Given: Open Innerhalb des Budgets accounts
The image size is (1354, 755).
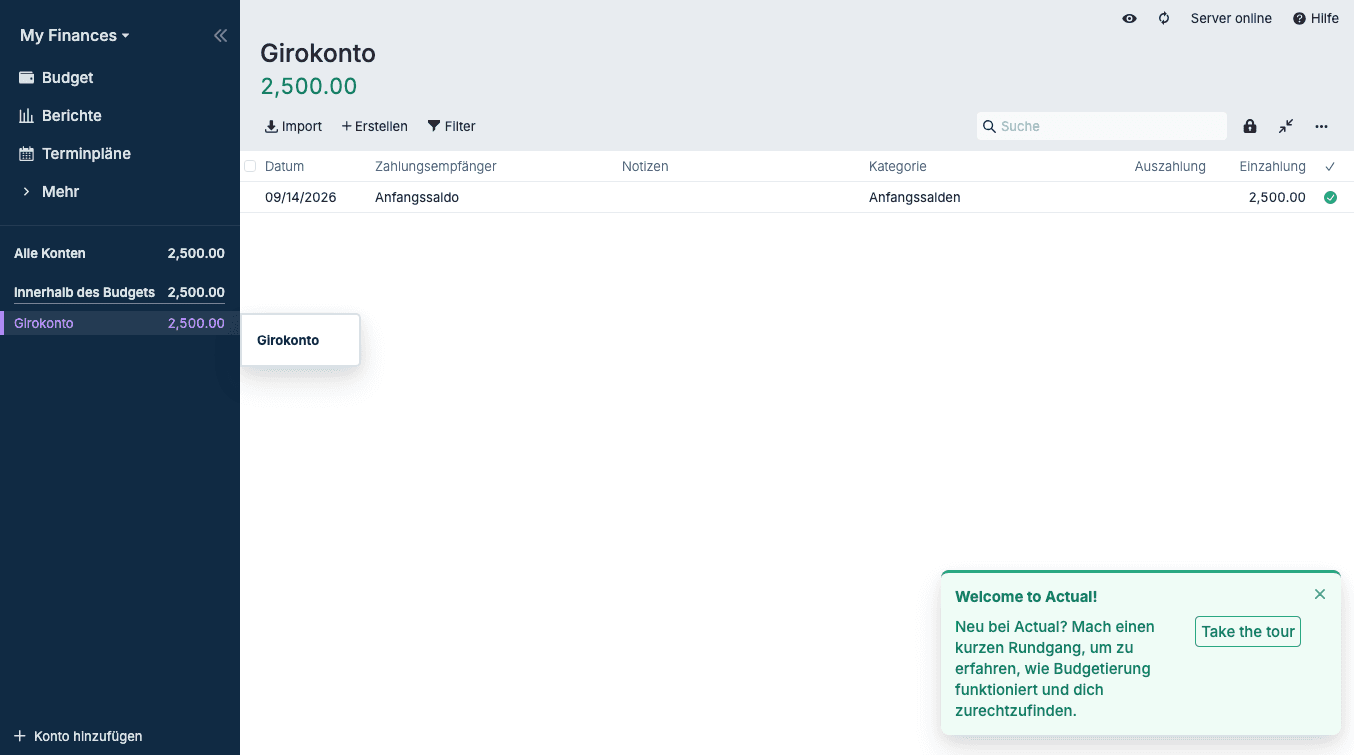Looking at the screenshot, I should pyautogui.click(x=120, y=293).
